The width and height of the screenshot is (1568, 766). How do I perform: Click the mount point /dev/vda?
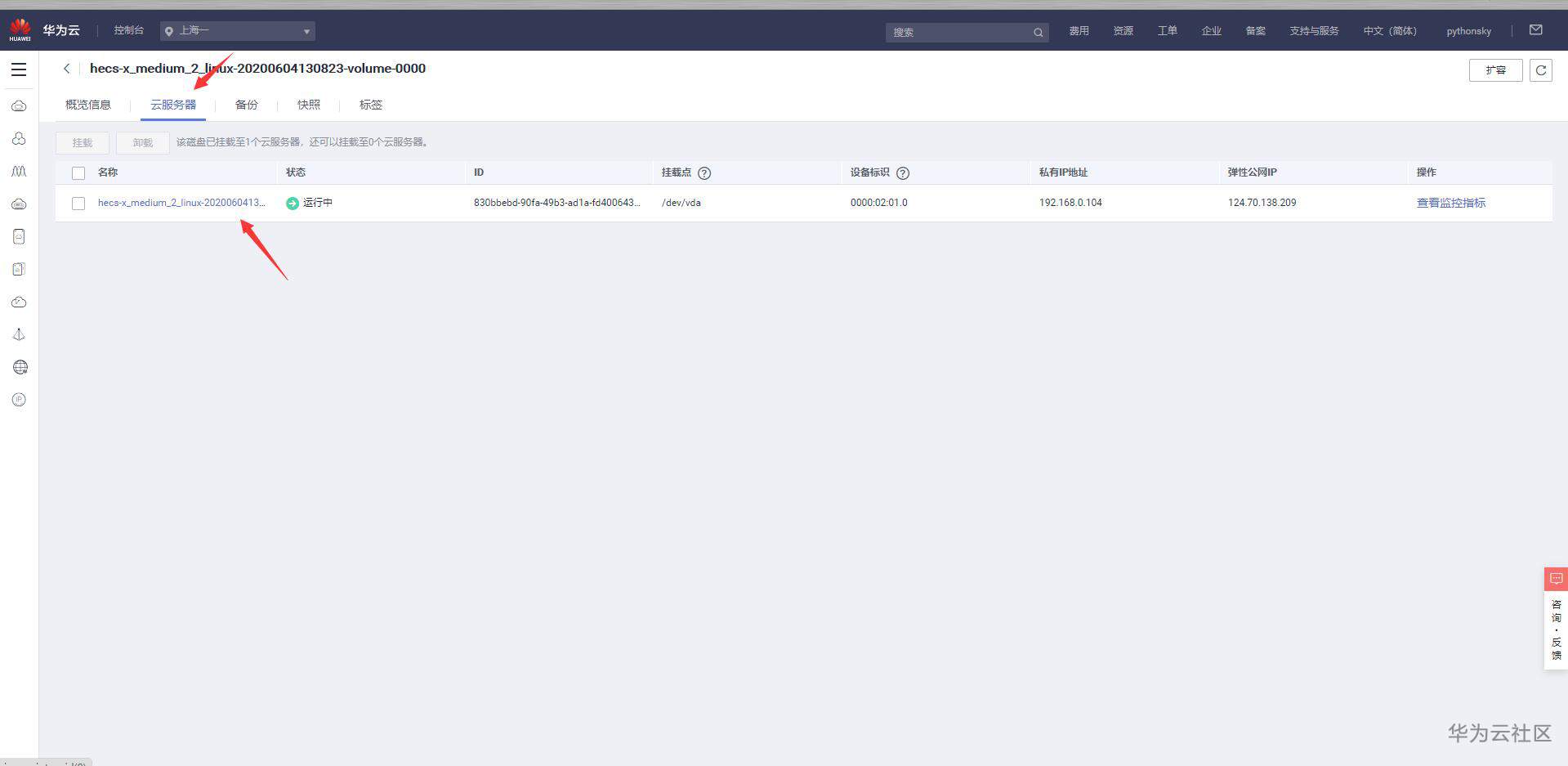tap(681, 203)
